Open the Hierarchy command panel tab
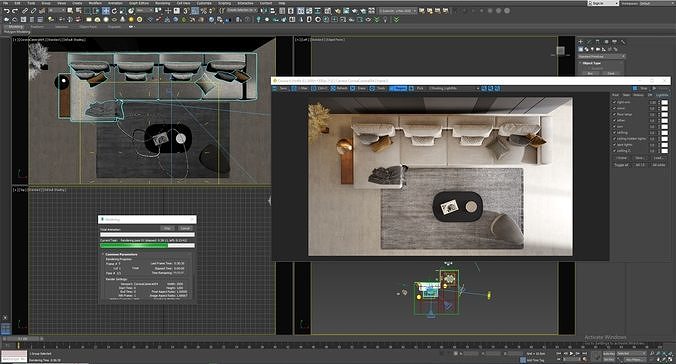Screen dimensions: 676x364 [598, 42]
